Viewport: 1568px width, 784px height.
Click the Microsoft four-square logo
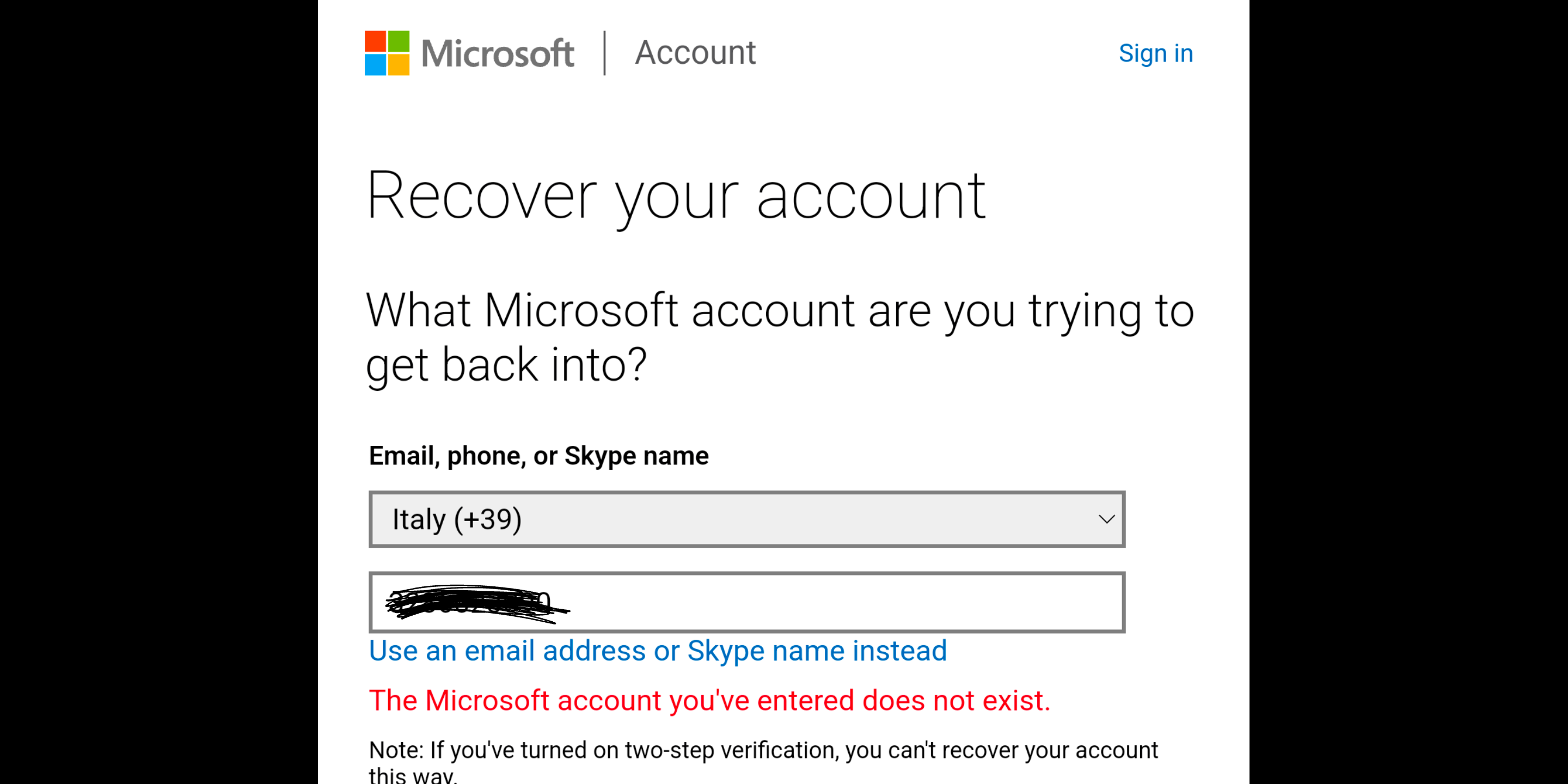pos(387,53)
